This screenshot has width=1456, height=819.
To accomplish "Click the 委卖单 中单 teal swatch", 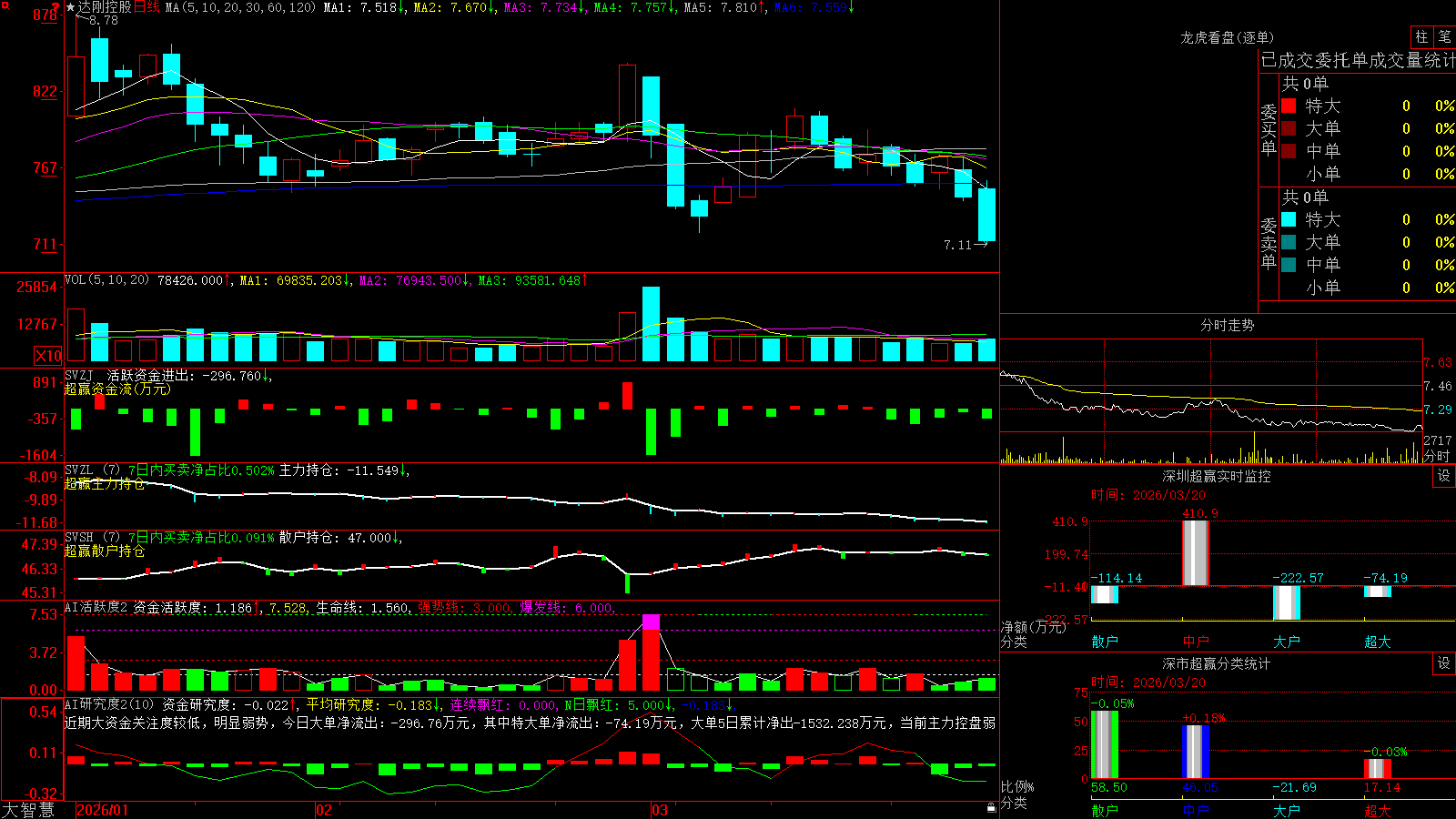I will click(x=1289, y=265).
